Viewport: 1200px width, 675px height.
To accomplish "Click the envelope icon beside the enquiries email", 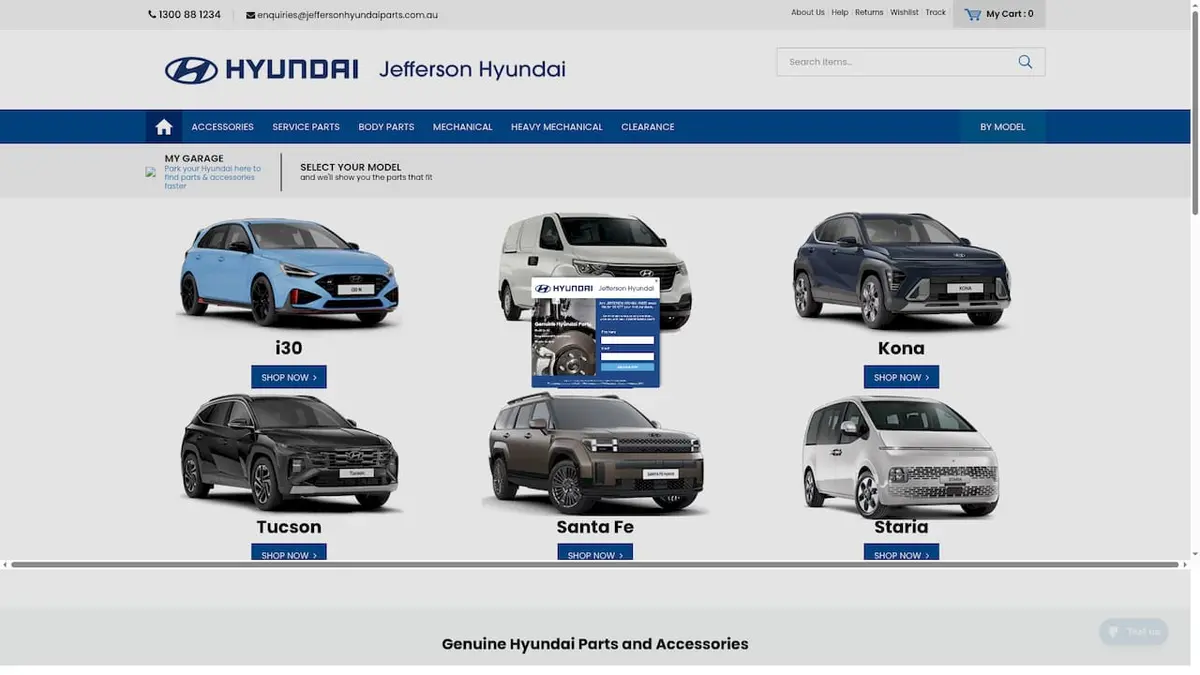I will (250, 15).
